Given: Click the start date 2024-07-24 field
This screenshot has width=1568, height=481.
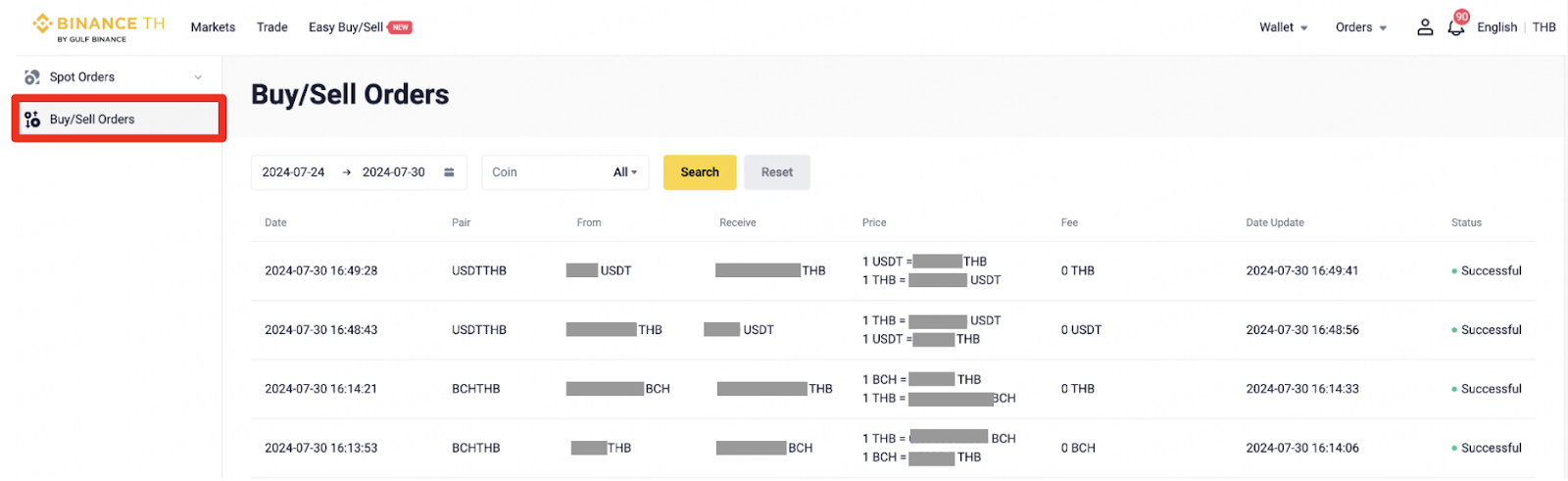Looking at the screenshot, I should [293, 172].
